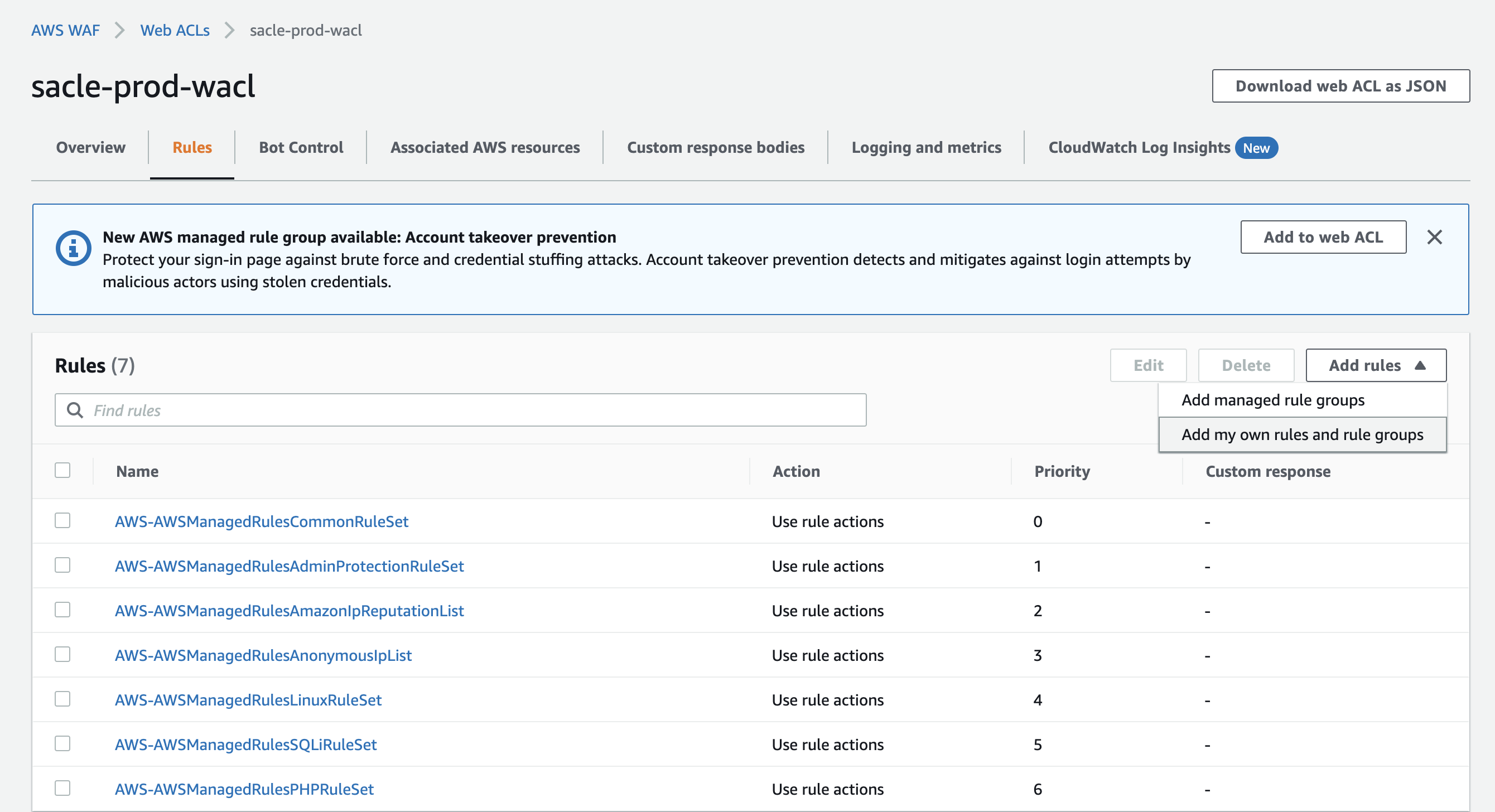Image resolution: width=1495 pixels, height=812 pixels.
Task: Click Download web ACL as JSON button
Action: 1340,86
